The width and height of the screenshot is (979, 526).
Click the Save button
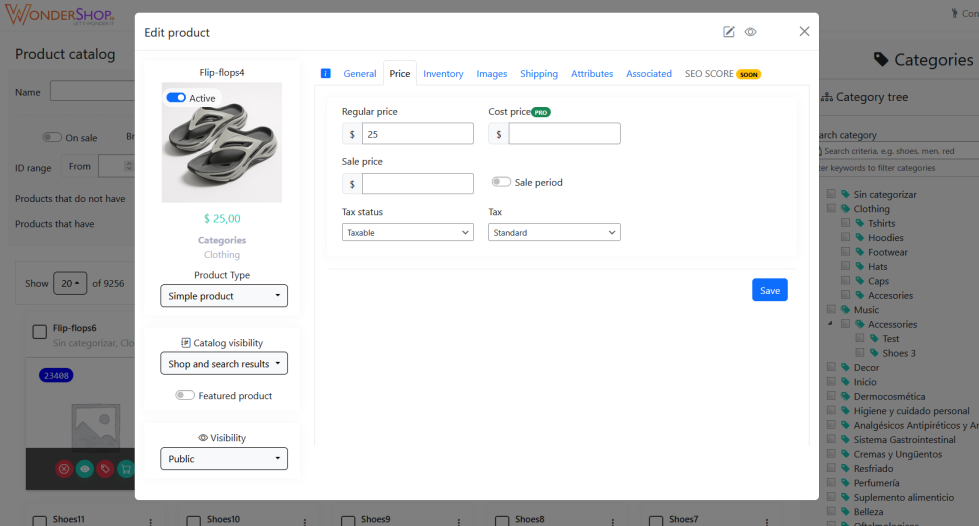point(769,290)
